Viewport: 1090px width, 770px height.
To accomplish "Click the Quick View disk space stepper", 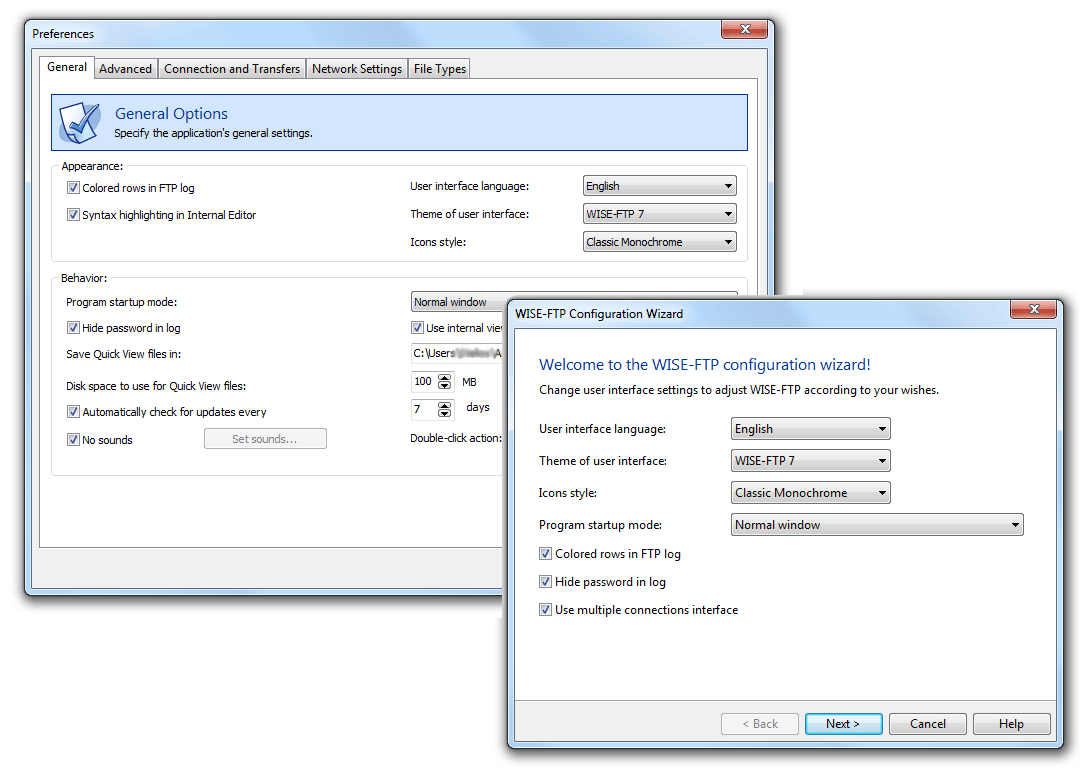I will (x=445, y=382).
